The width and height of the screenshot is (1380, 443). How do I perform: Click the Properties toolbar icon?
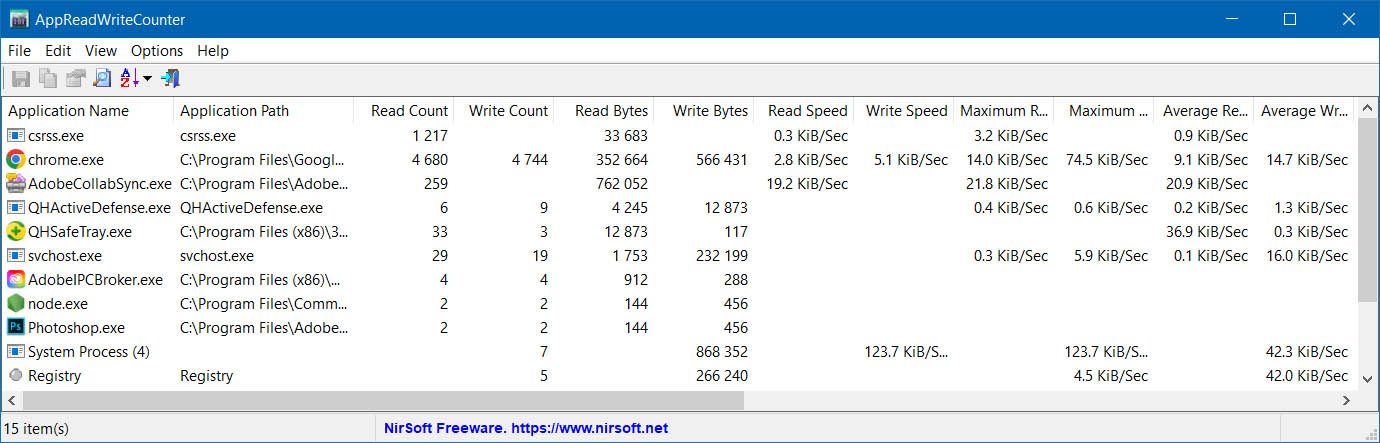click(75, 78)
